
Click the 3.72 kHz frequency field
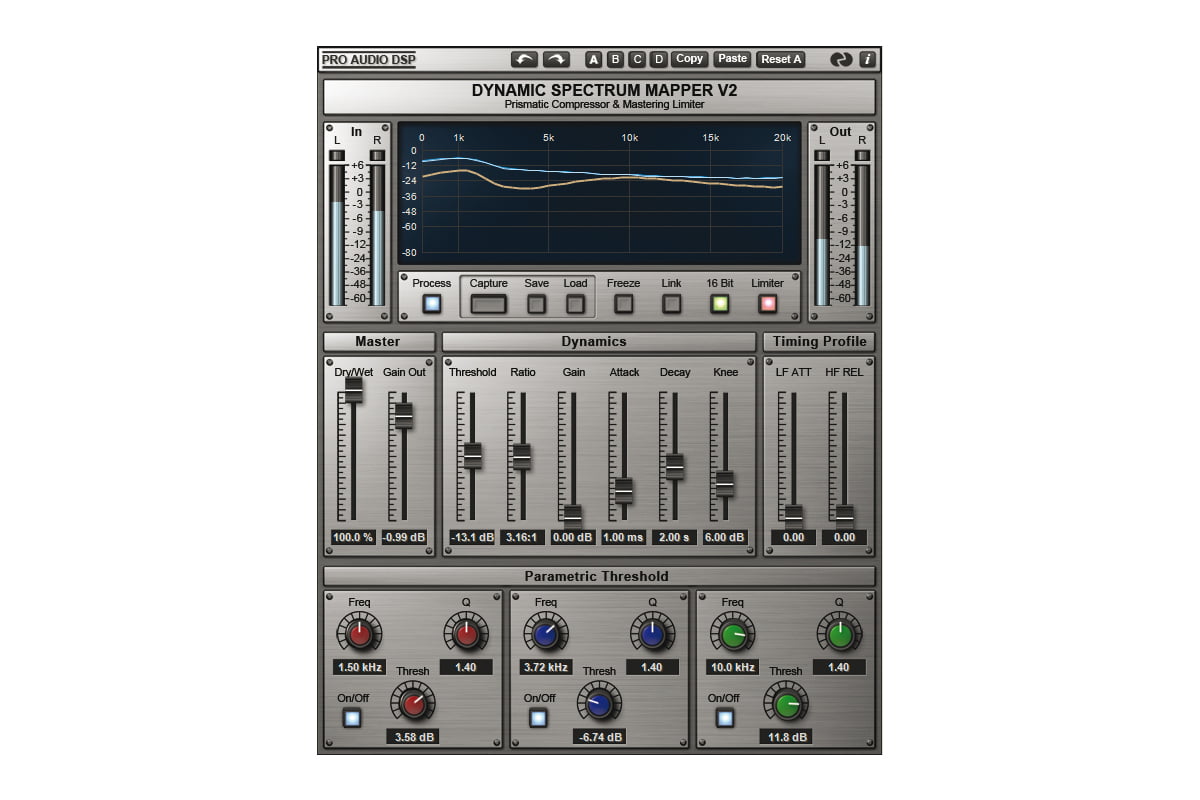546,667
